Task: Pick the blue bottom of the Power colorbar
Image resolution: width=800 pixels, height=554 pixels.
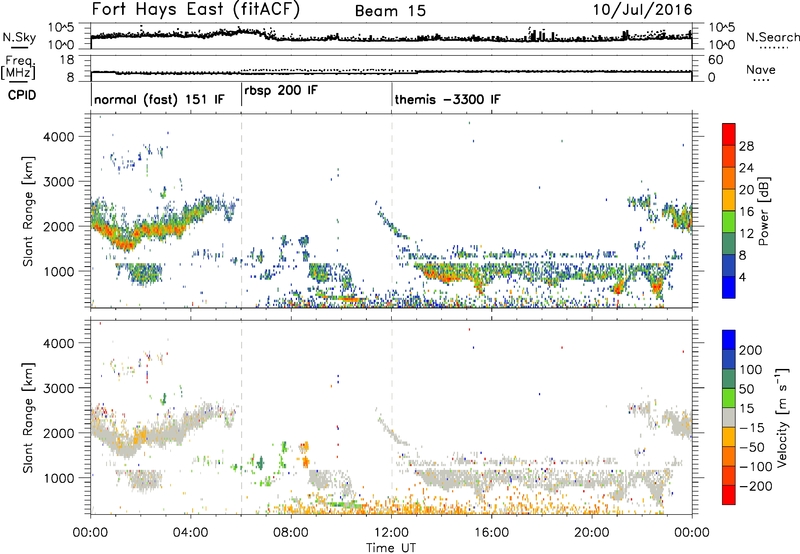Action: pos(729,287)
